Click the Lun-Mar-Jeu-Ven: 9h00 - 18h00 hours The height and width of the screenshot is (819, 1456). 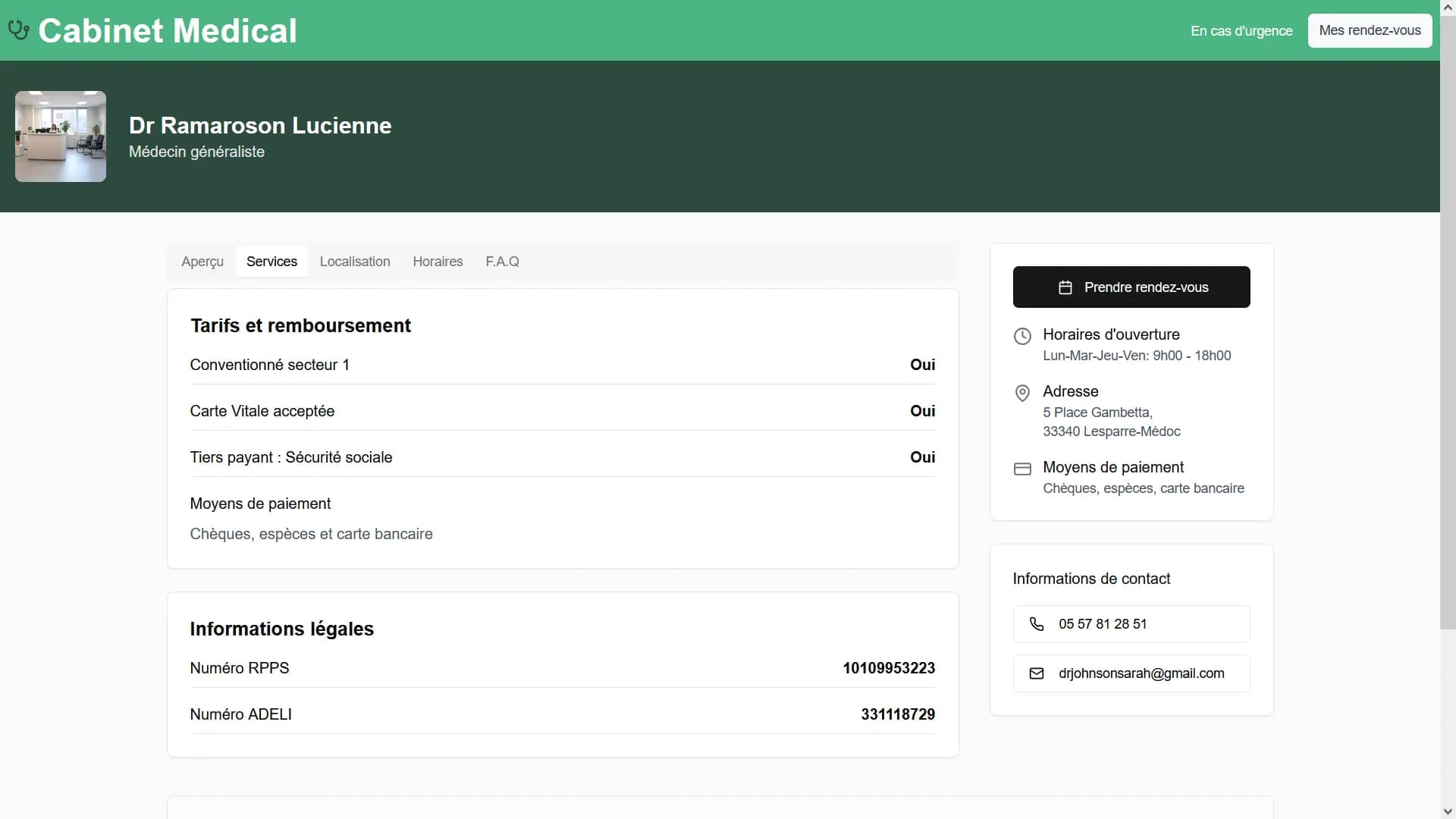[x=1137, y=356]
